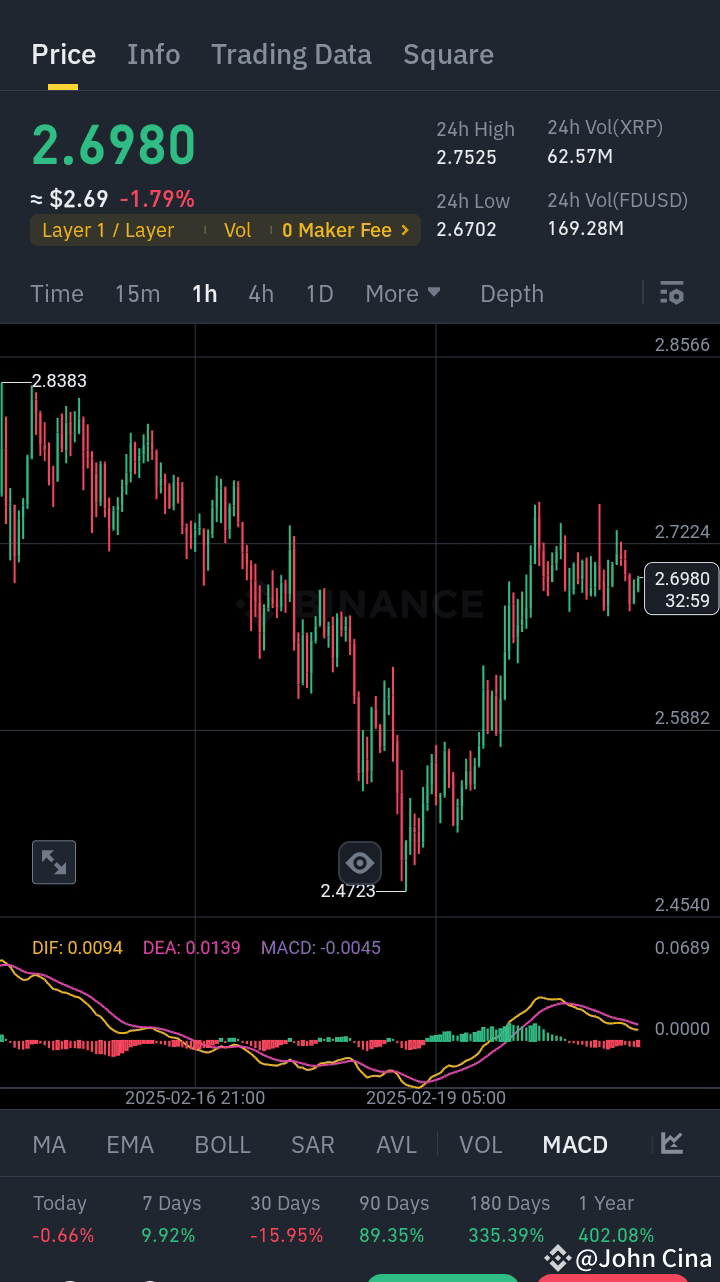The width and height of the screenshot is (720, 1282).
Task: Tap Vol tag in banner
Action: tap(238, 230)
